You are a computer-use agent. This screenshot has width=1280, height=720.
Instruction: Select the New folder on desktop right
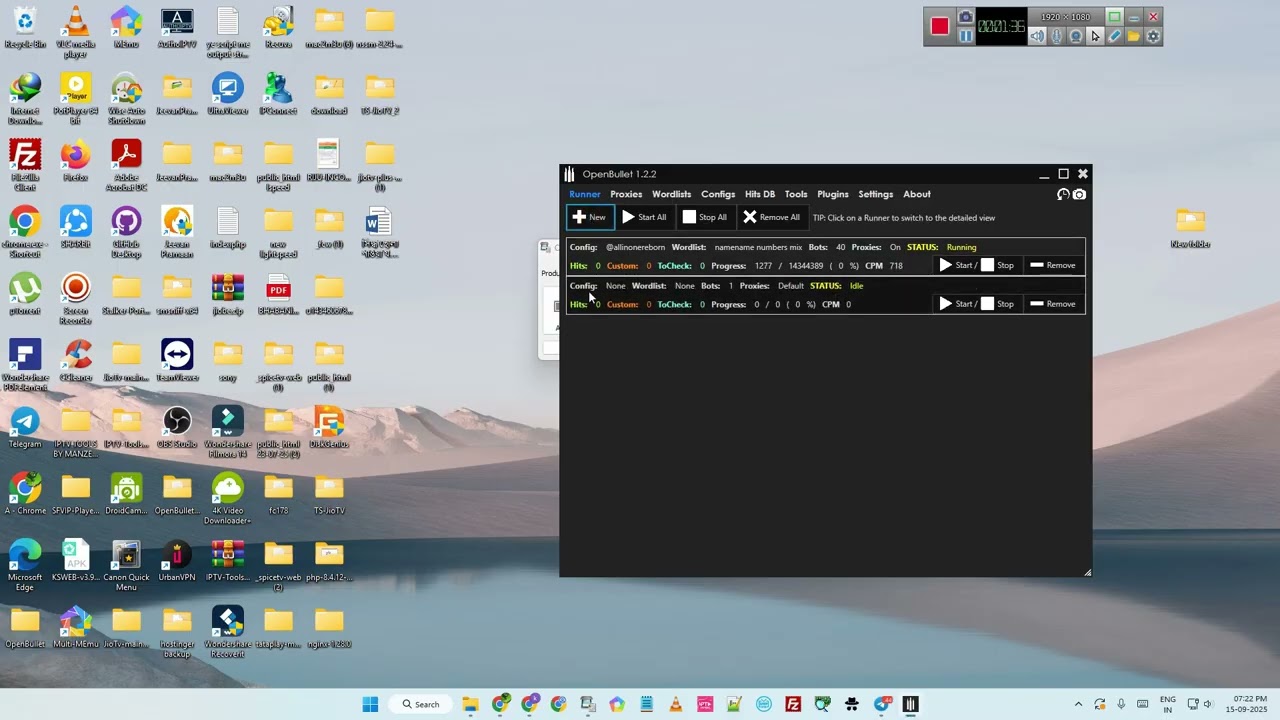1190,227
